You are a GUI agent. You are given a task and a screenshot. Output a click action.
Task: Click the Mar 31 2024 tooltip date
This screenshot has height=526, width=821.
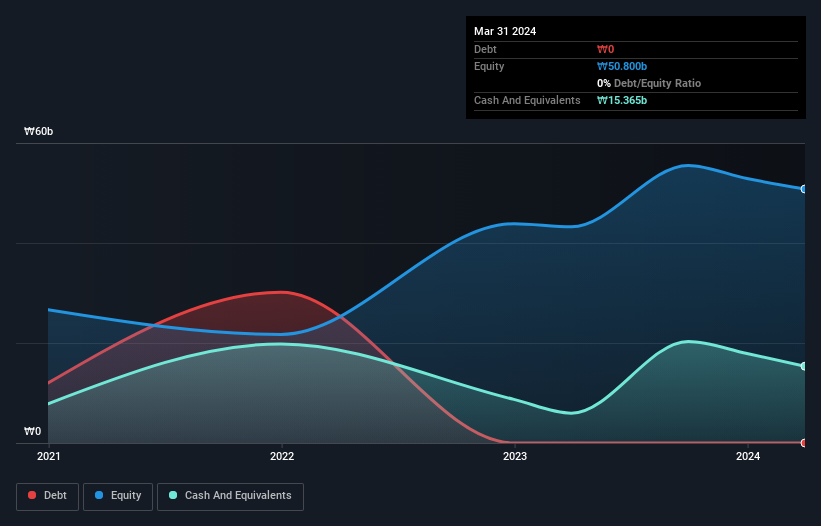pyautogui.click(x=505, y=31)
